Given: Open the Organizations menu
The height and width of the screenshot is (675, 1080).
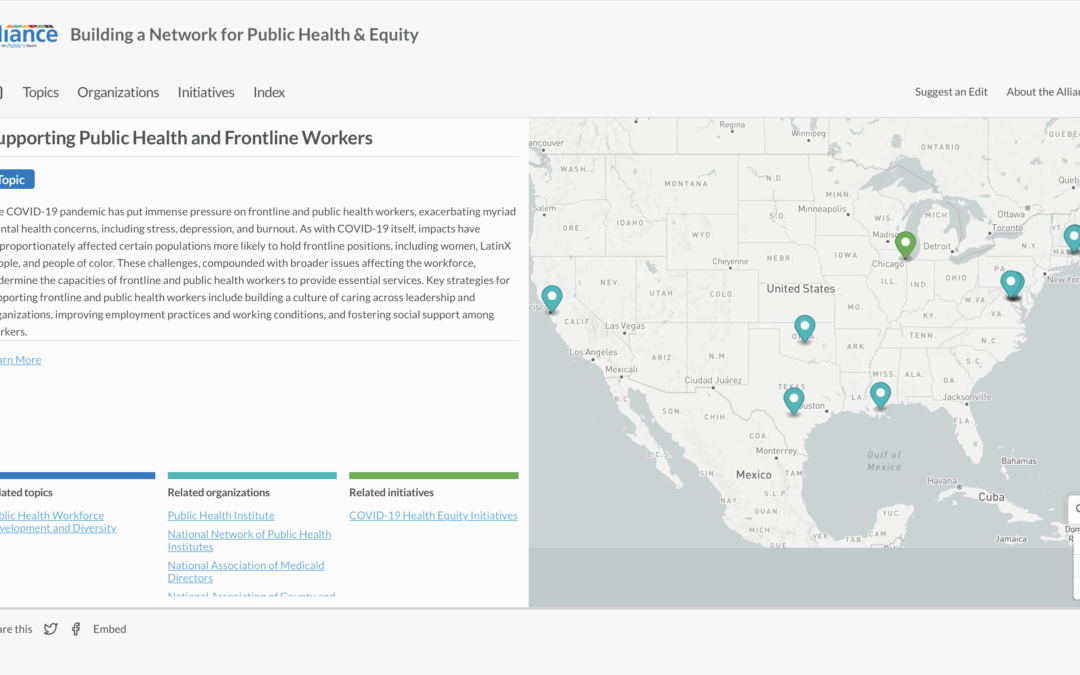Looking at the screenshot, I should [118, 92].
